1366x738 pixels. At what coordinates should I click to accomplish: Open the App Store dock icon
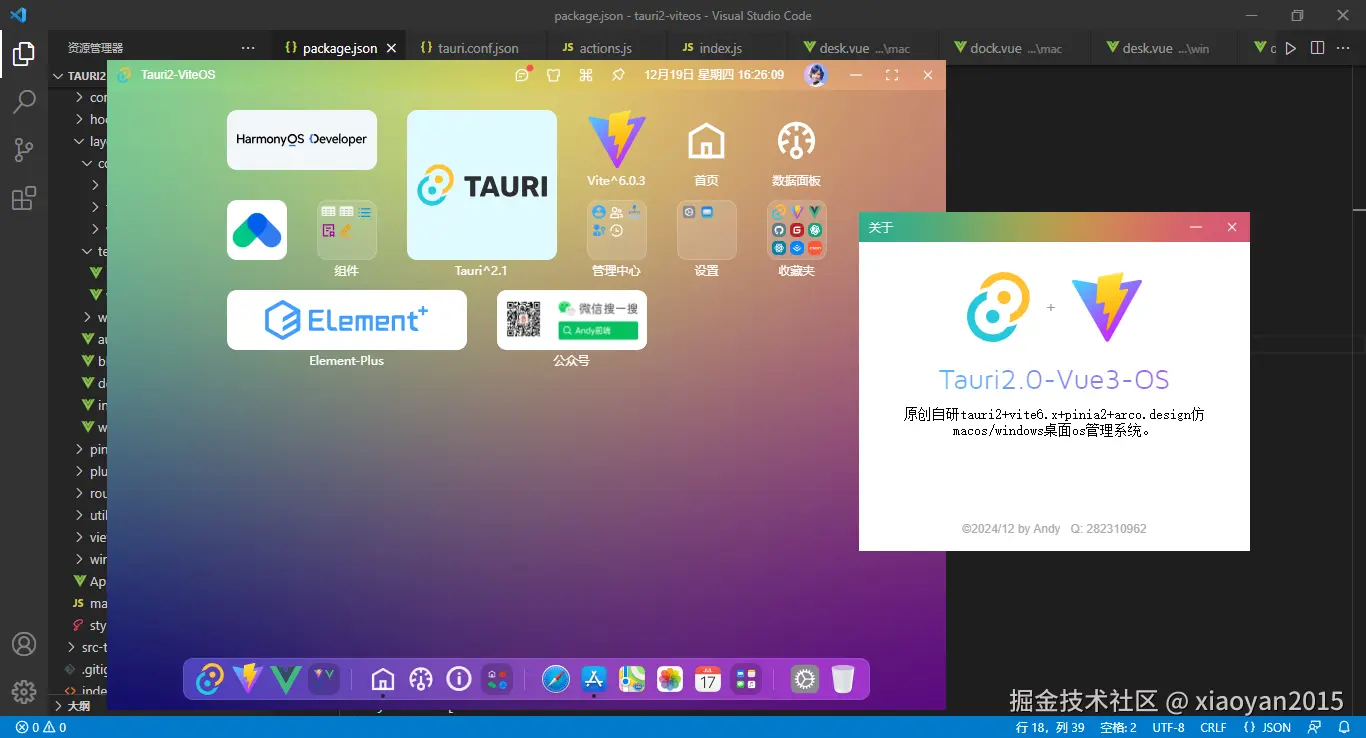coord(594,680)
